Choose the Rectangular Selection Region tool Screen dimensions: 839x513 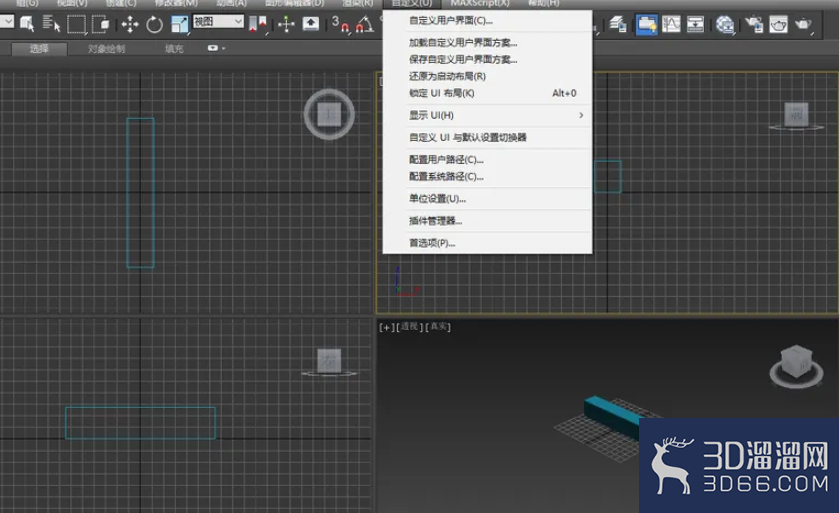76,24
